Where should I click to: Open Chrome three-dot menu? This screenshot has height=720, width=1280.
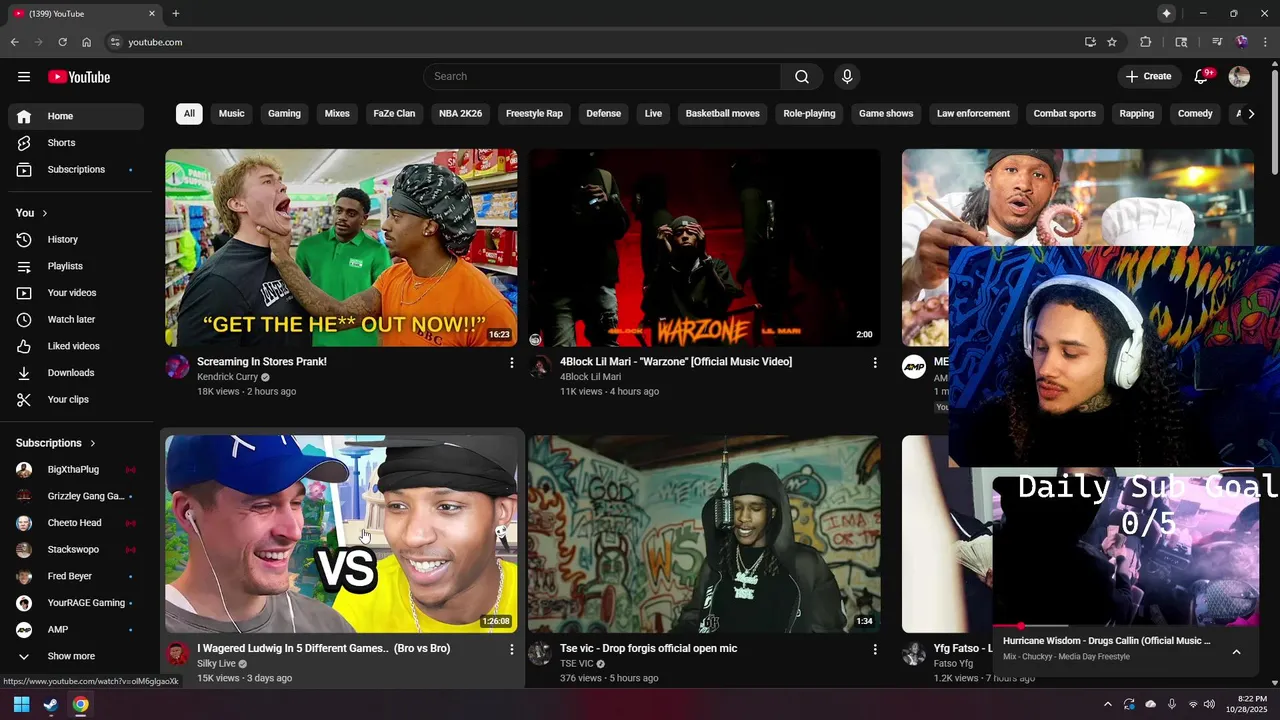(x=1266, y=42)
